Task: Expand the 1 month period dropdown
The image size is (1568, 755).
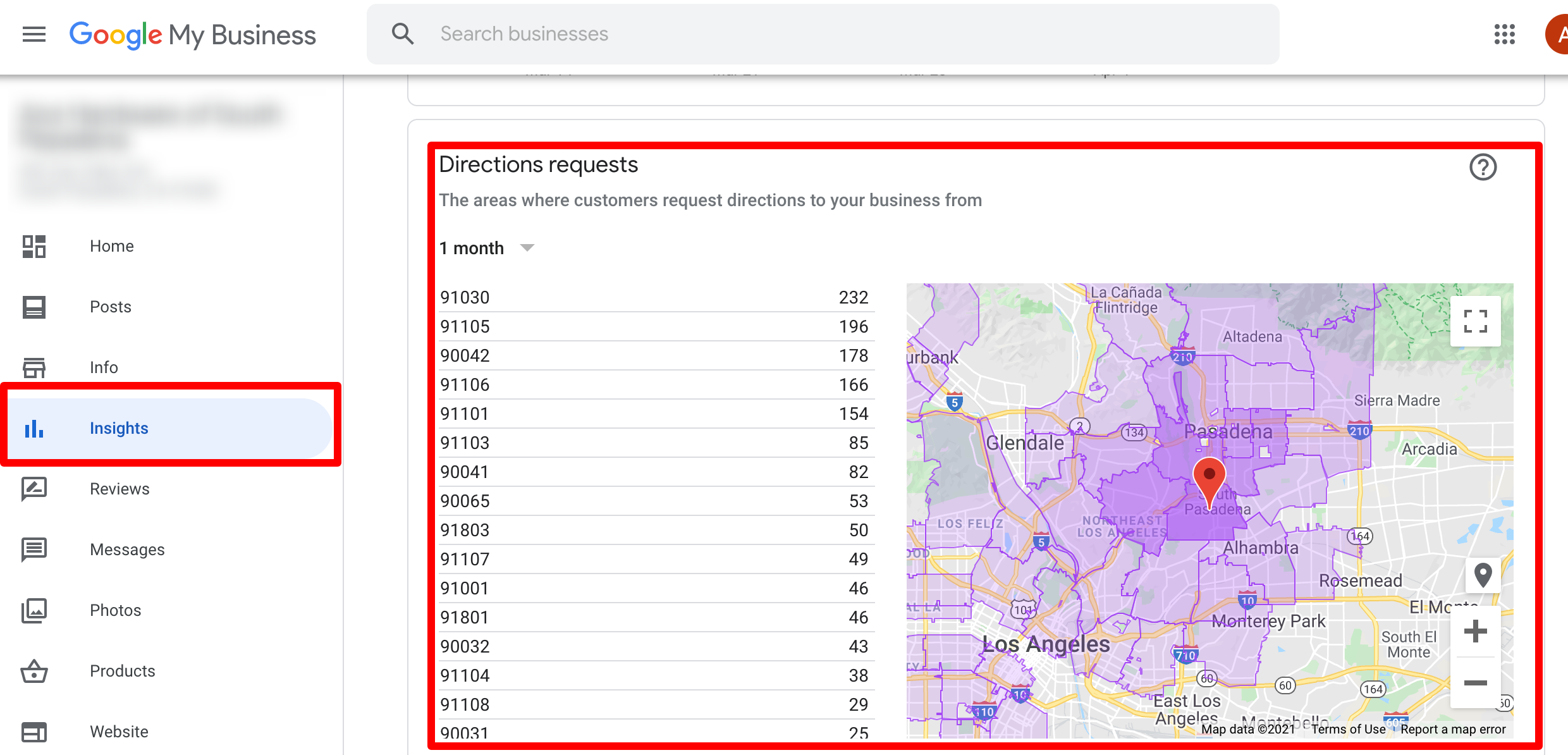Action: coord(487,248)
